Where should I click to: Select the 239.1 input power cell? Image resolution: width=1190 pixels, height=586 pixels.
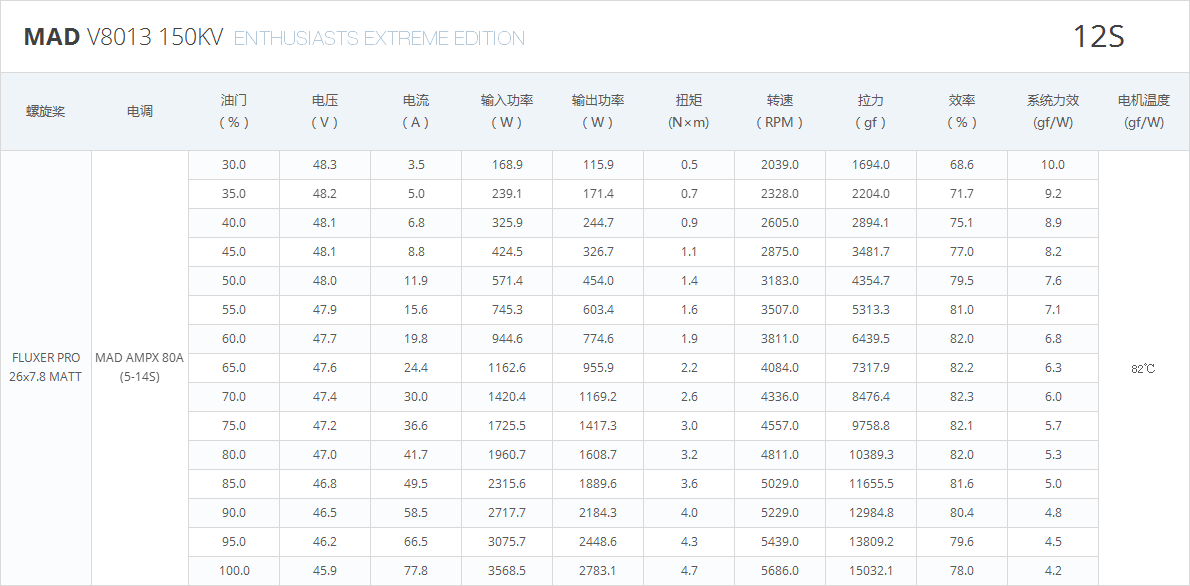tap(507, 194)
